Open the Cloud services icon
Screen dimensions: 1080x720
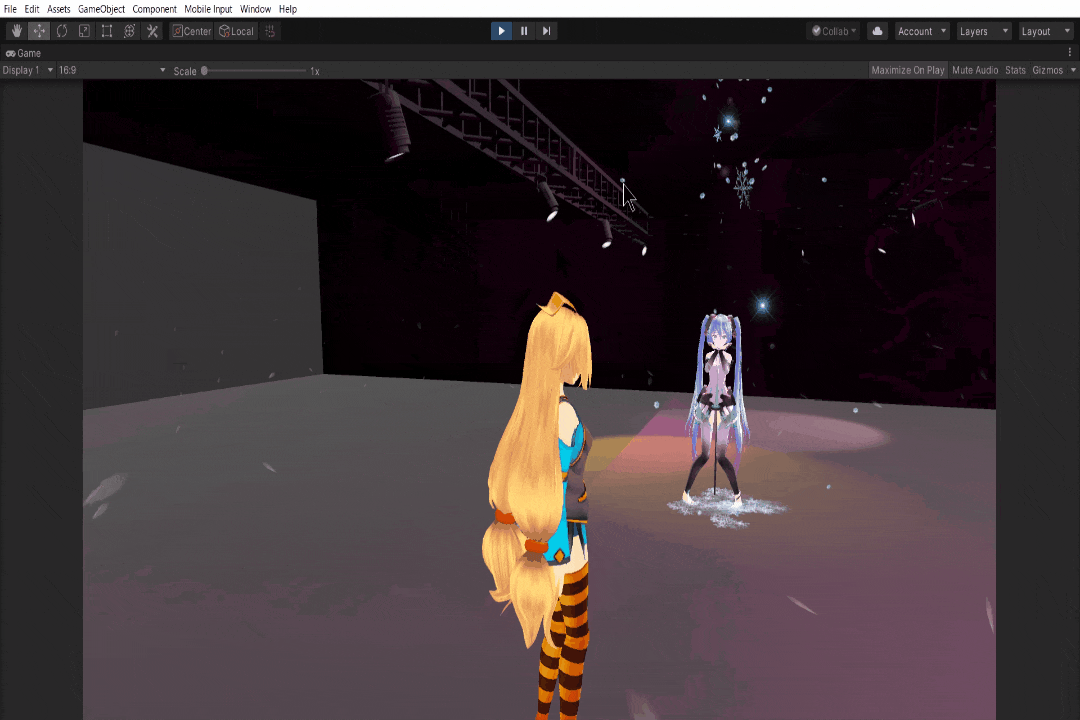click(877, 31)
